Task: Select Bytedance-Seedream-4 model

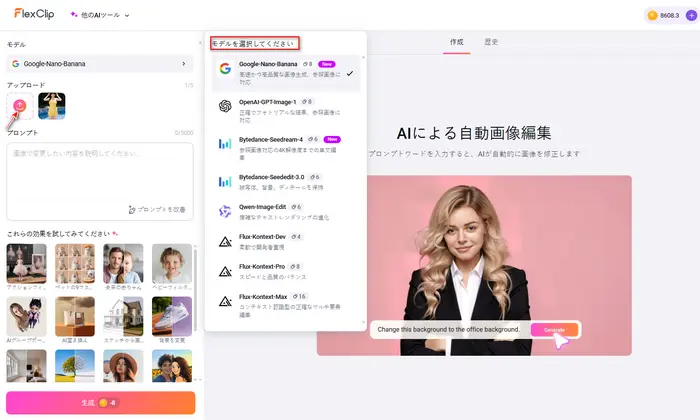Action: [x=286, y=148]
